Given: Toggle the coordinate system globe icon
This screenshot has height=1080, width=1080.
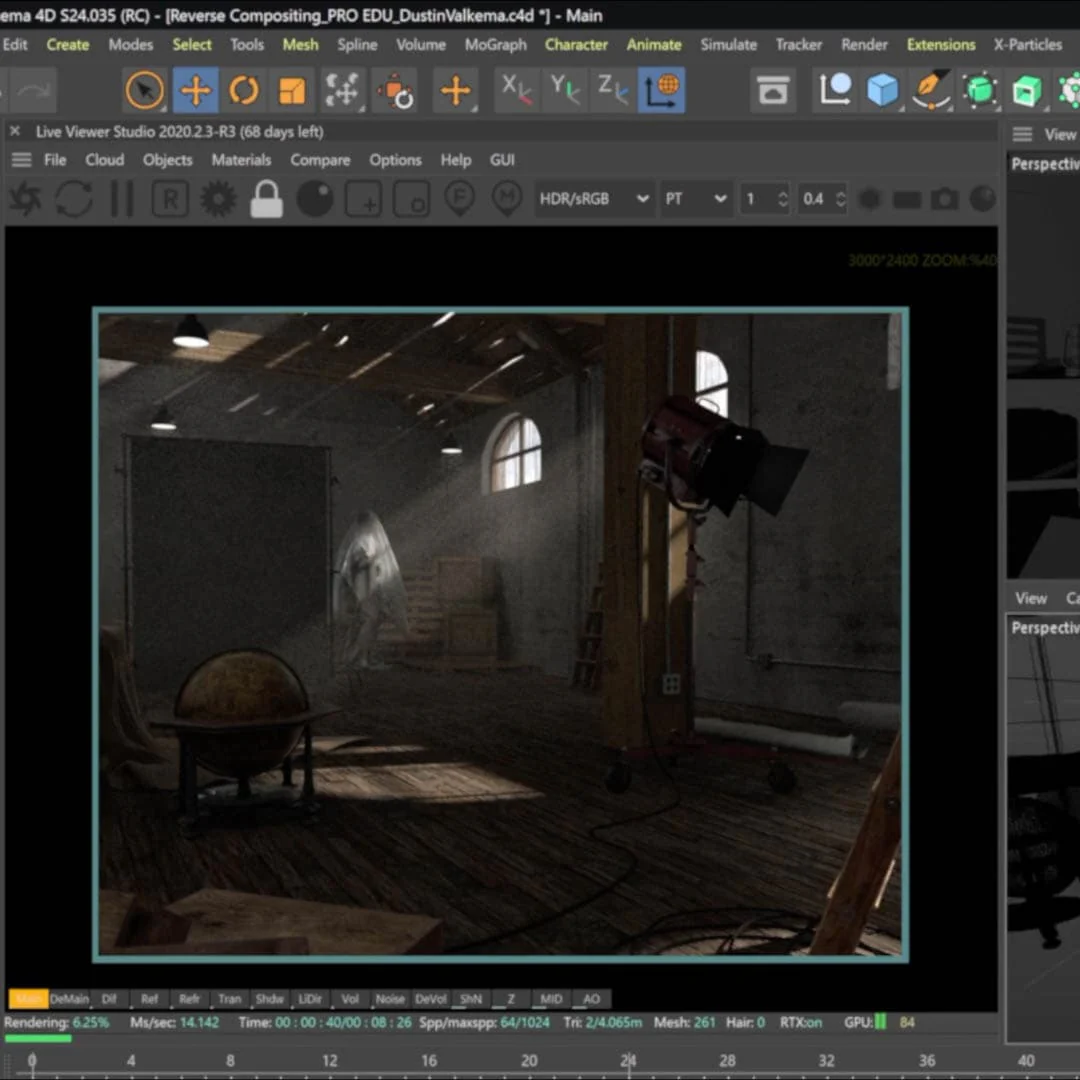Looking at the screenshot, I should tap(661, 90).
